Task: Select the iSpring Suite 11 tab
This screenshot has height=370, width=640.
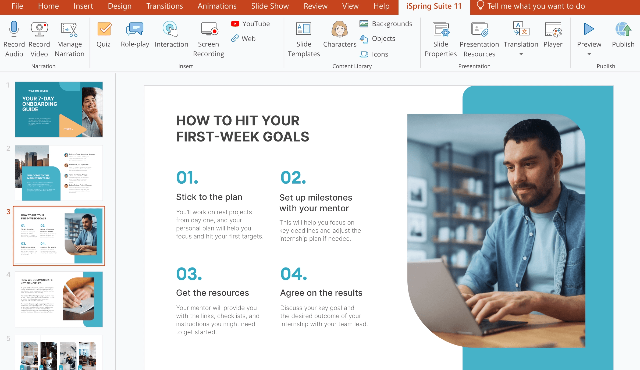Action: pyautogui.click(x=434, y=7)
